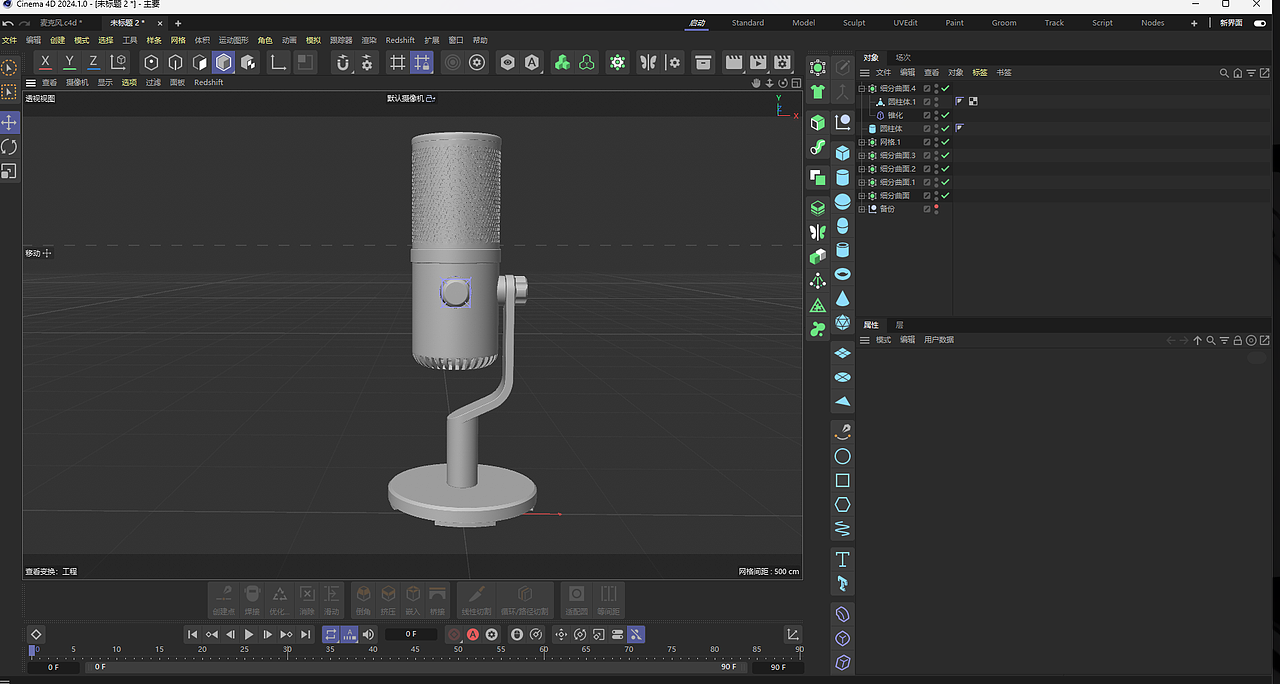Image resolution: width=1280 pixels, height=684 pixels.
Task: Select the Move tool in the left toolbar
Action: [9, 122]
